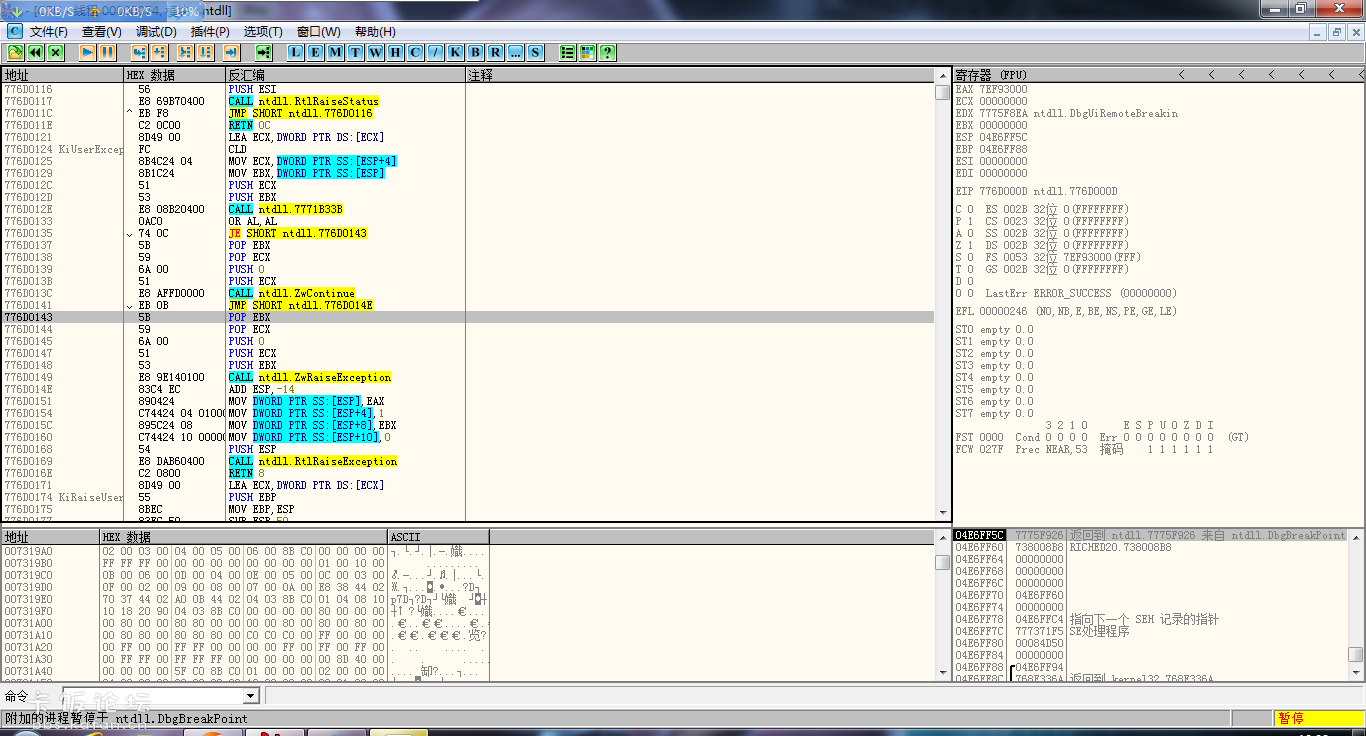Select EAX 7EF93000 register row

point(991,89)
